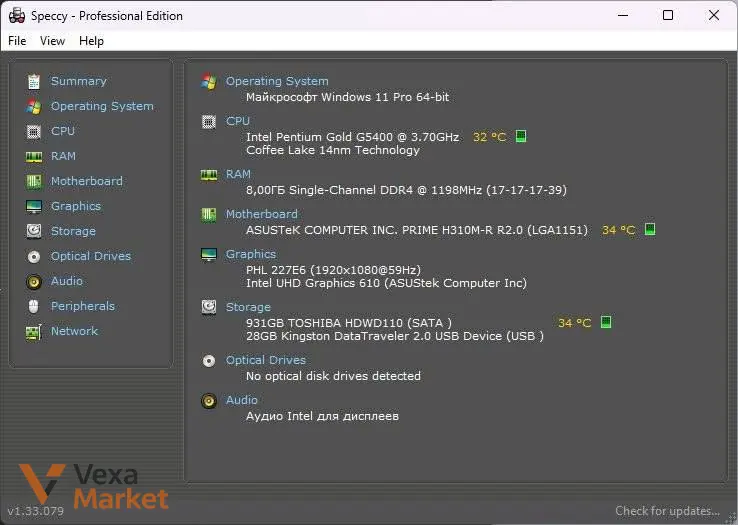Click the CPU chip icon in sidebar

(34, 131)
